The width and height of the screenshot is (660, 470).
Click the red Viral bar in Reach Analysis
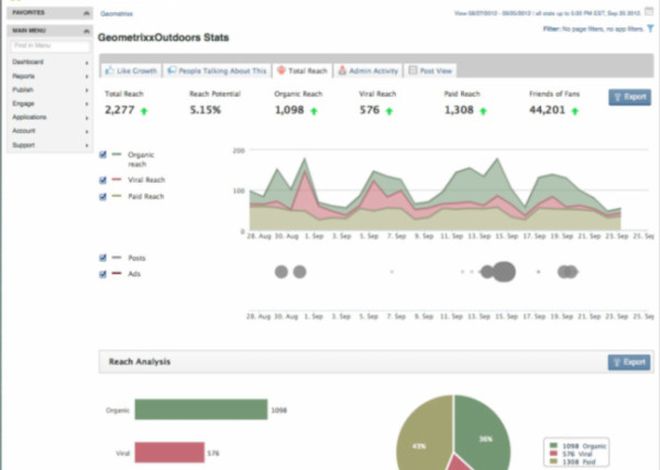click(170, 452)
